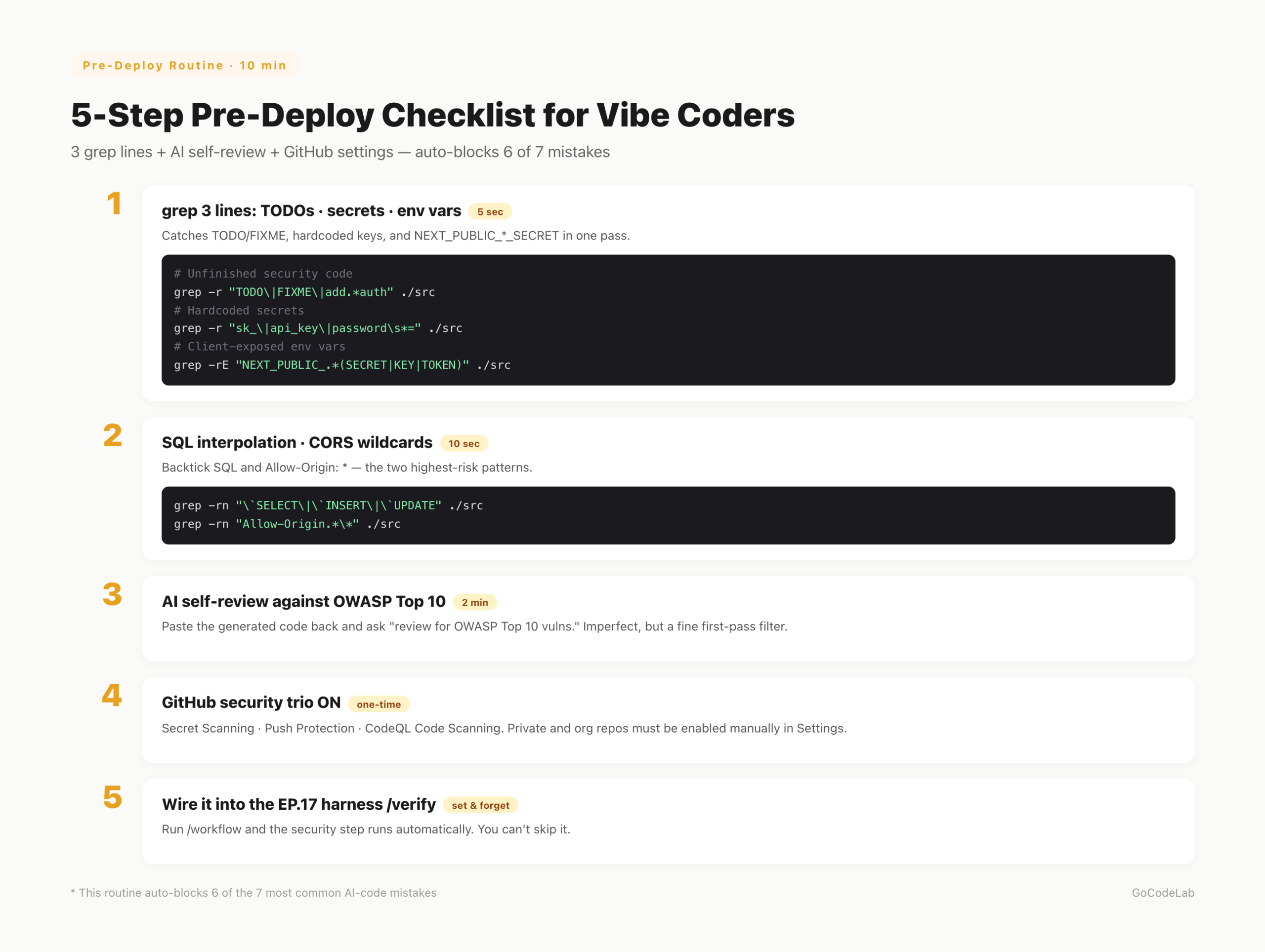1265x952 pixels.
Task: Click the 'Wire it into the EP.17 harness /verify' heading
Action: point(298,804)
